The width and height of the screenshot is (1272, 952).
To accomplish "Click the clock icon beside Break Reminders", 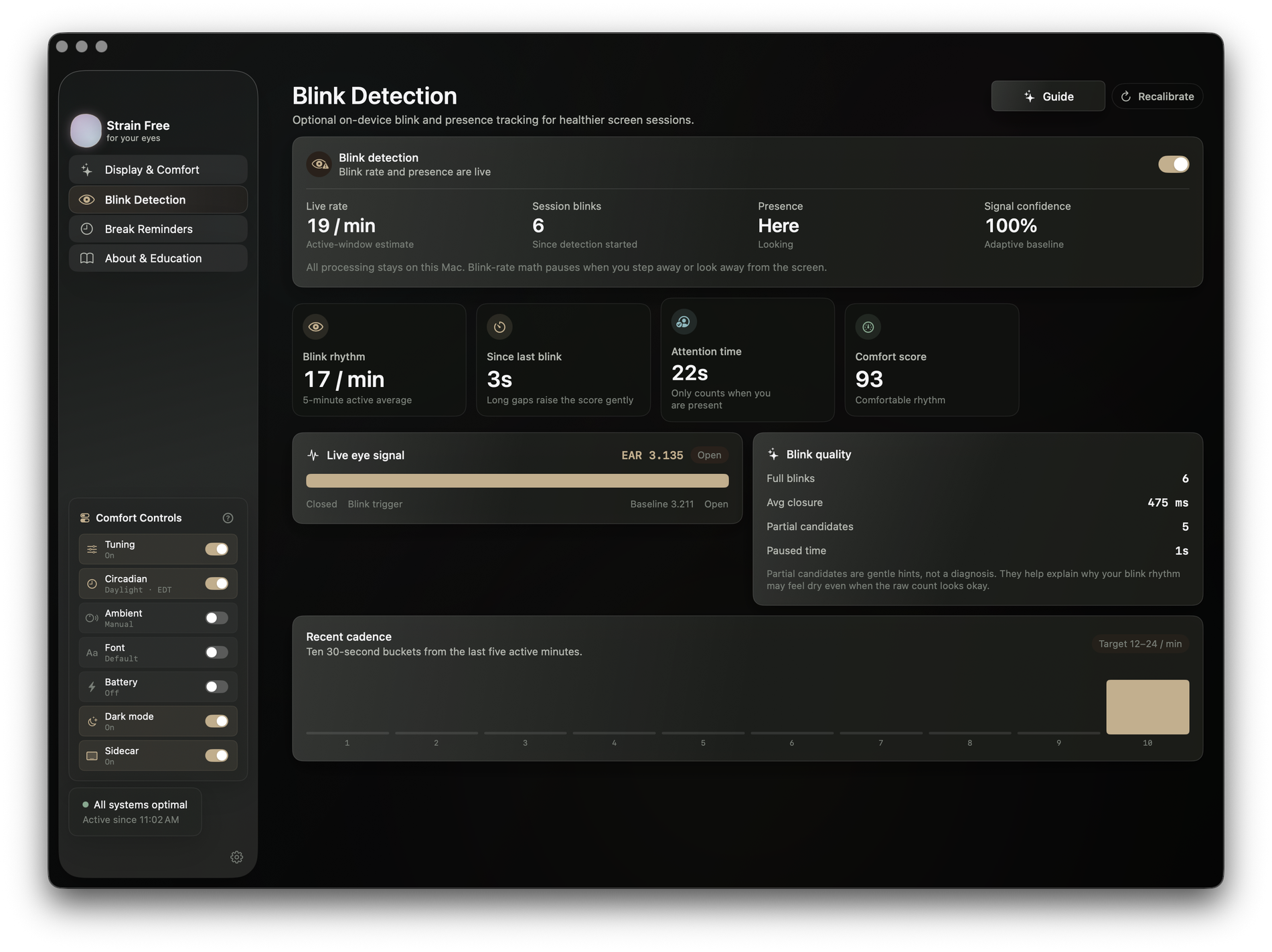I will [87, 229].
